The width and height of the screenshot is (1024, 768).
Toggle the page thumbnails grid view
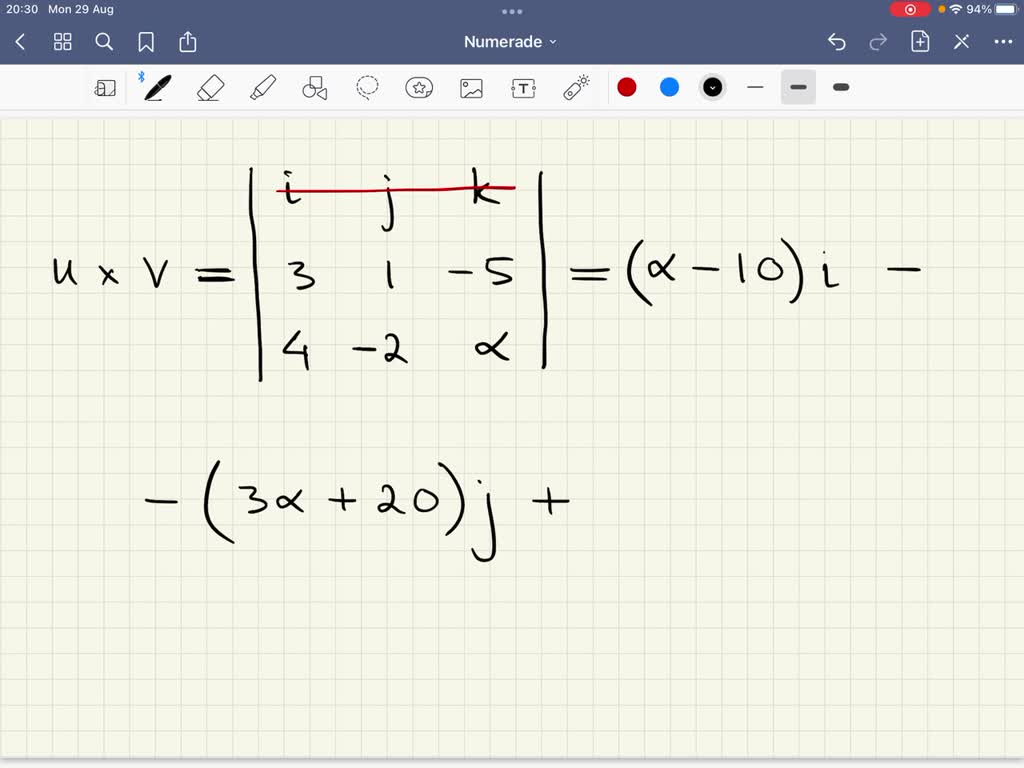[62, 41]
